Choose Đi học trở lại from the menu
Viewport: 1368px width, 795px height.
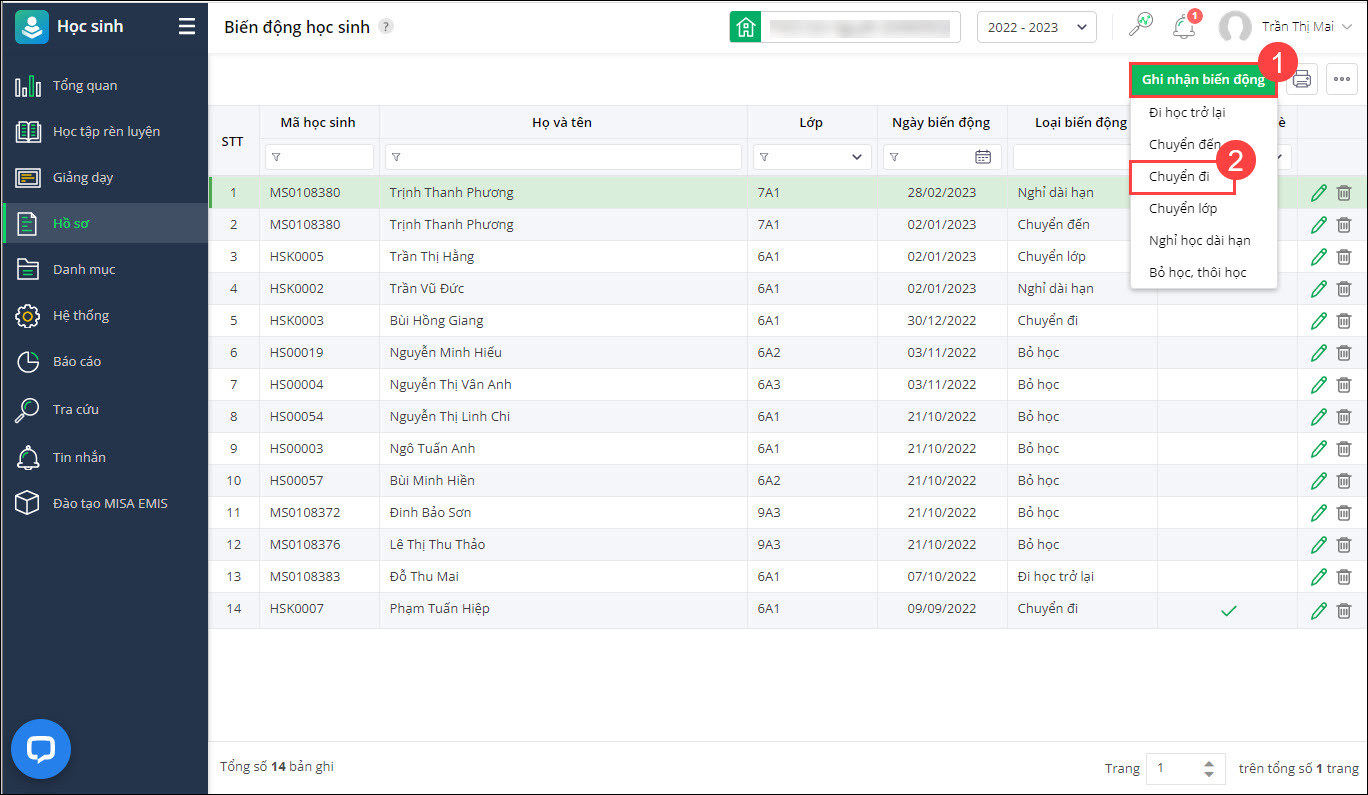click(1187, 113)
